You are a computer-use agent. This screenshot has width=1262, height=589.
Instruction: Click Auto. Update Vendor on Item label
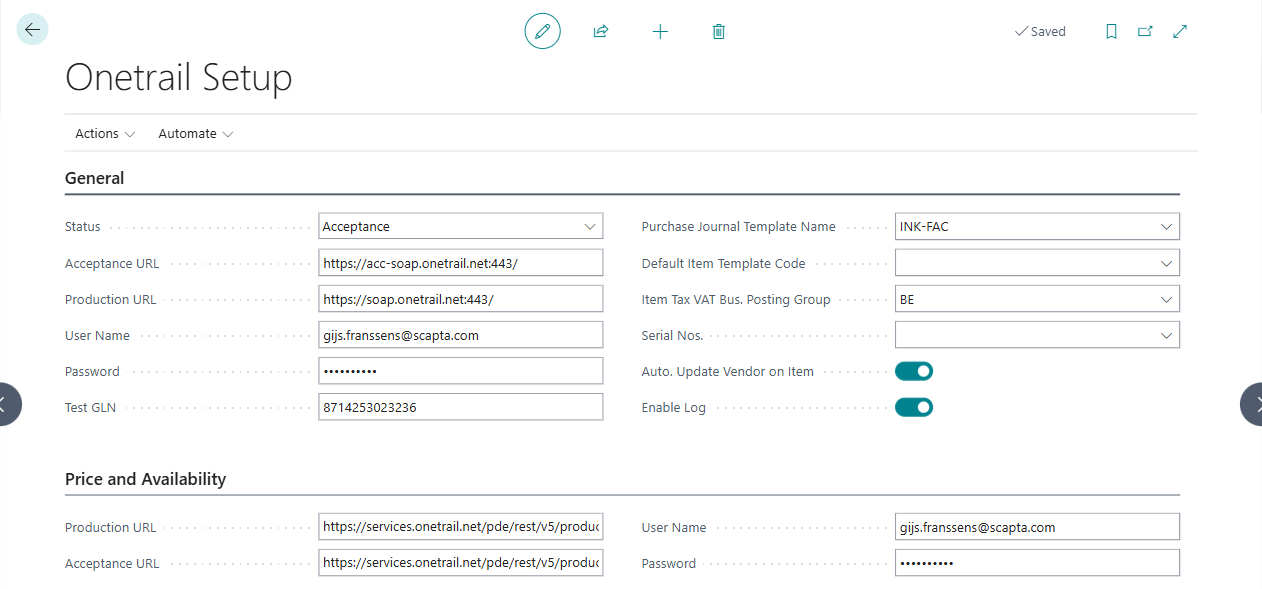coord(727,371)
